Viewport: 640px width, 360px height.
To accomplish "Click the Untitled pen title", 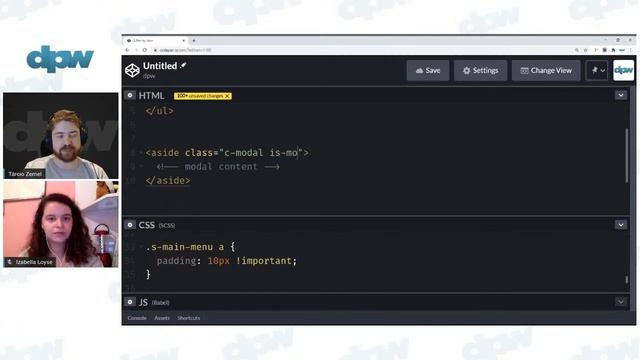I will pos(160,66).
